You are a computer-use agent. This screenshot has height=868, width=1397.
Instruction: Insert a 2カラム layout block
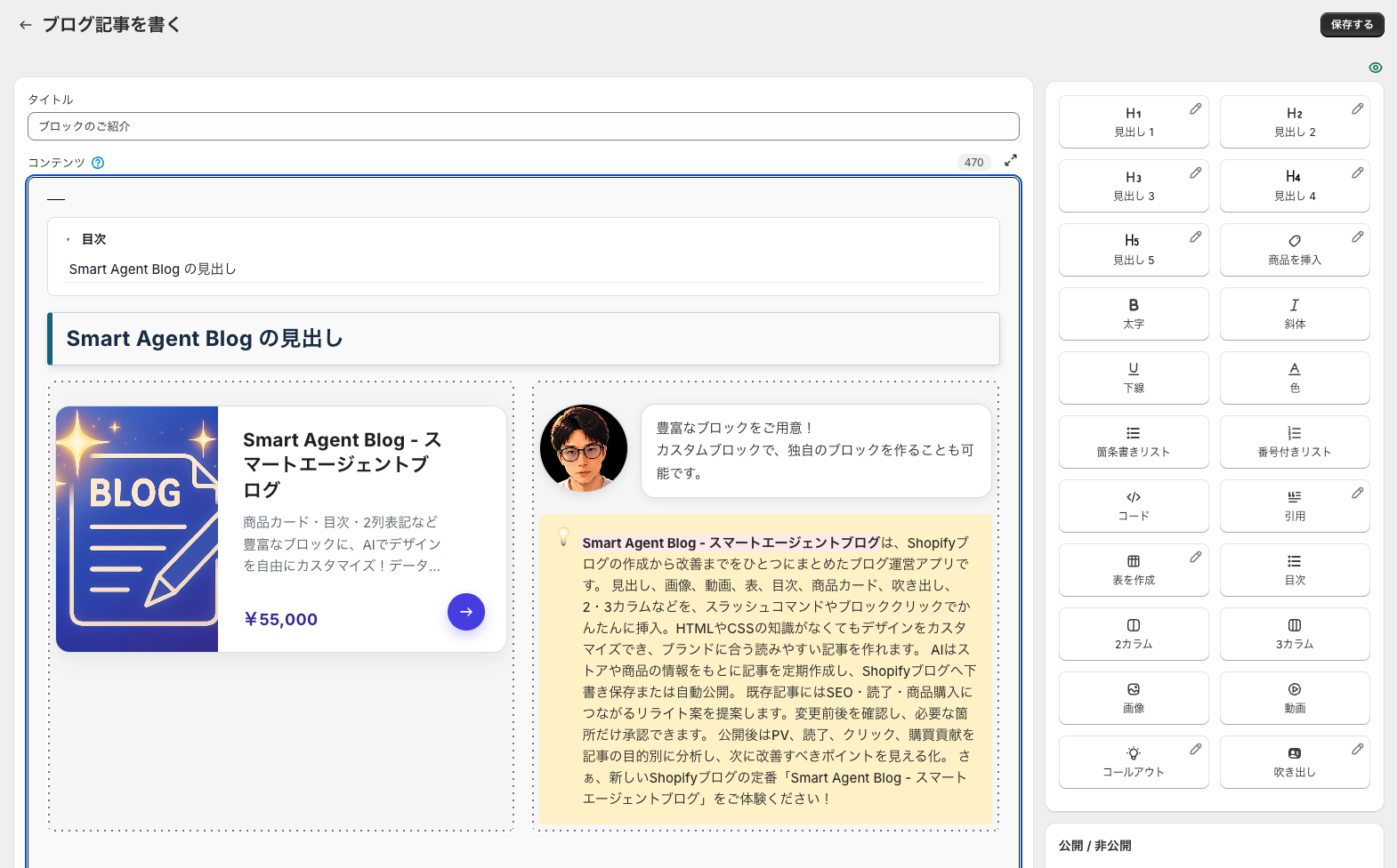click(1134, 634)
